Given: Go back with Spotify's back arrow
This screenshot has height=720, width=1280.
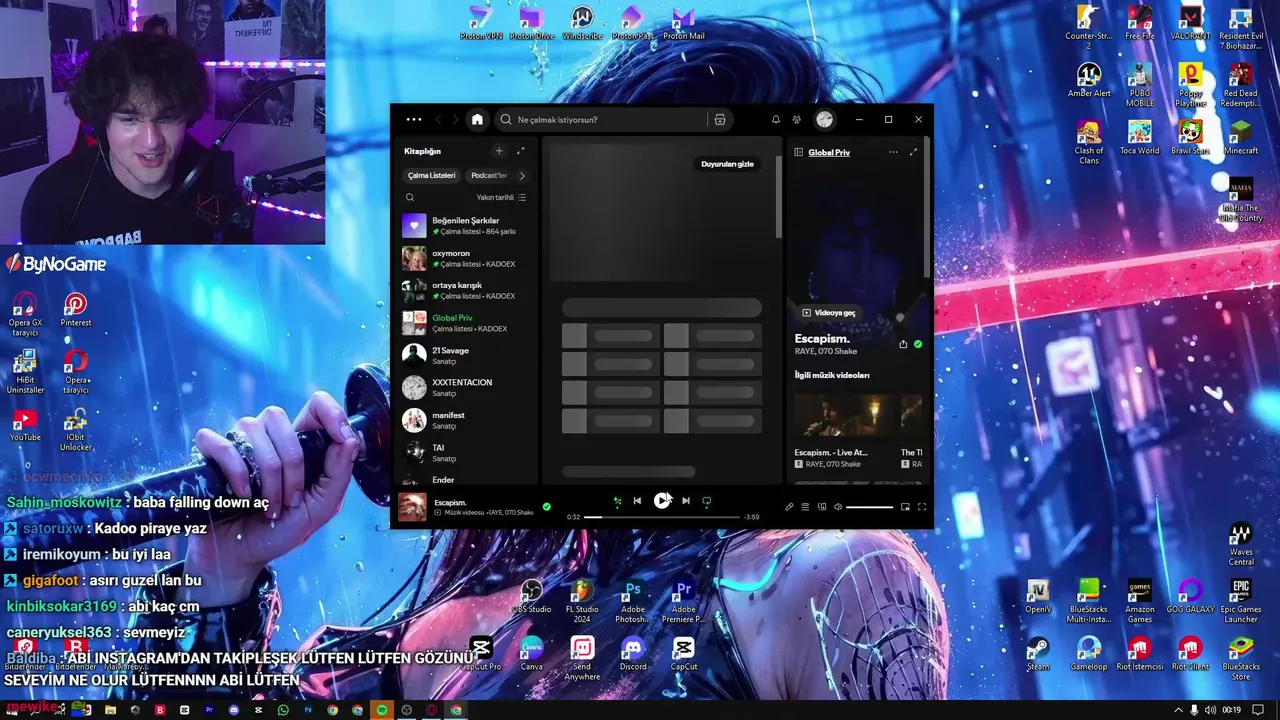Looking at the screenshot, I should [x=438, y=120].
